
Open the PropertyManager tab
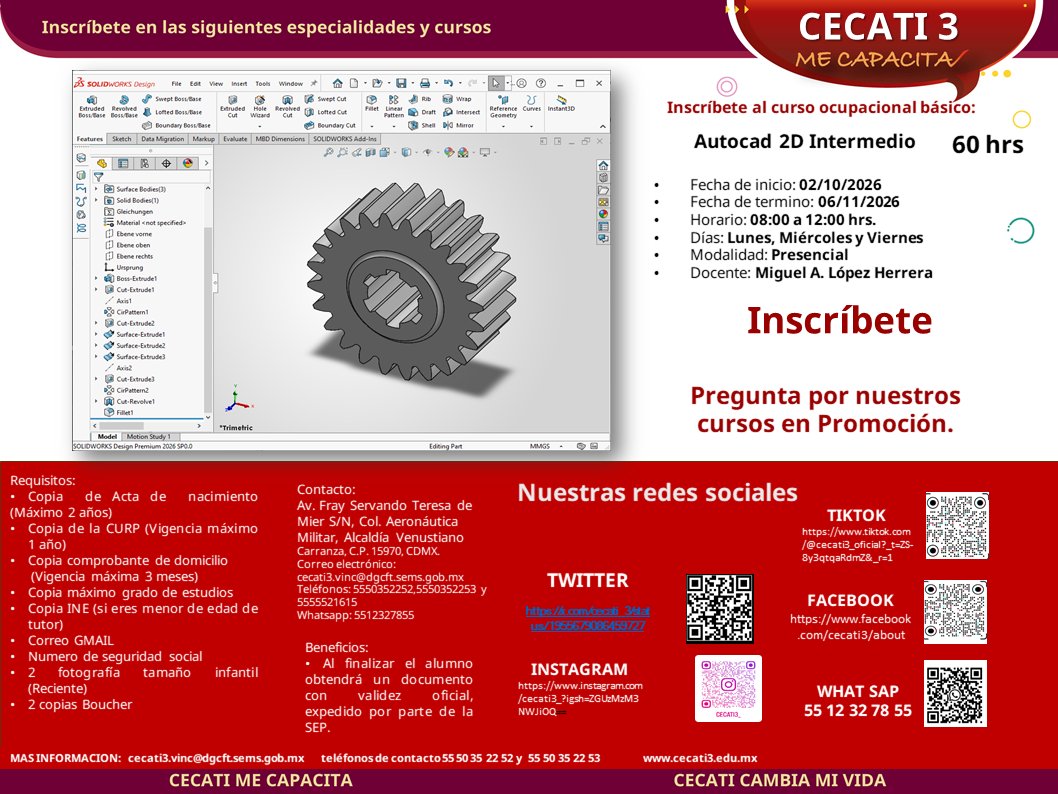[123, 163]
